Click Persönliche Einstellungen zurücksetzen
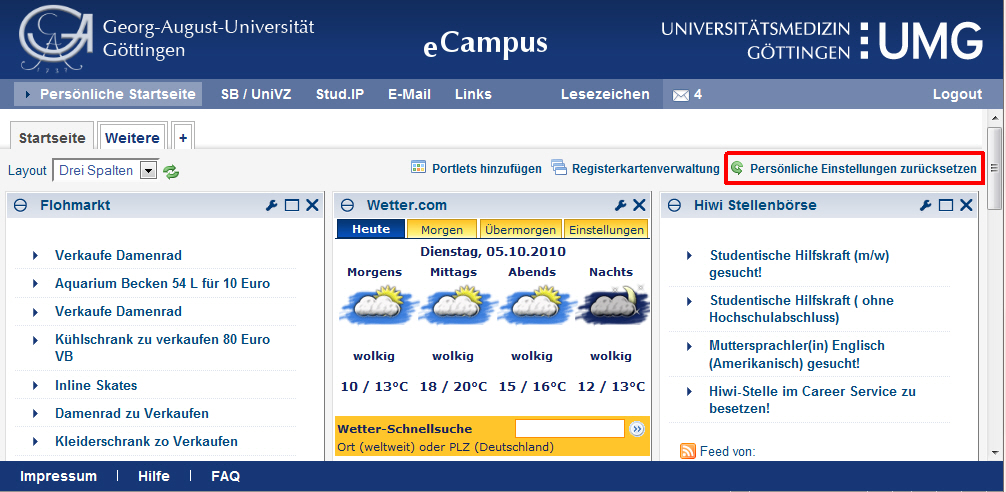Image resolution: width=1006 pixels, height=492 pixels. pos(862,169)
